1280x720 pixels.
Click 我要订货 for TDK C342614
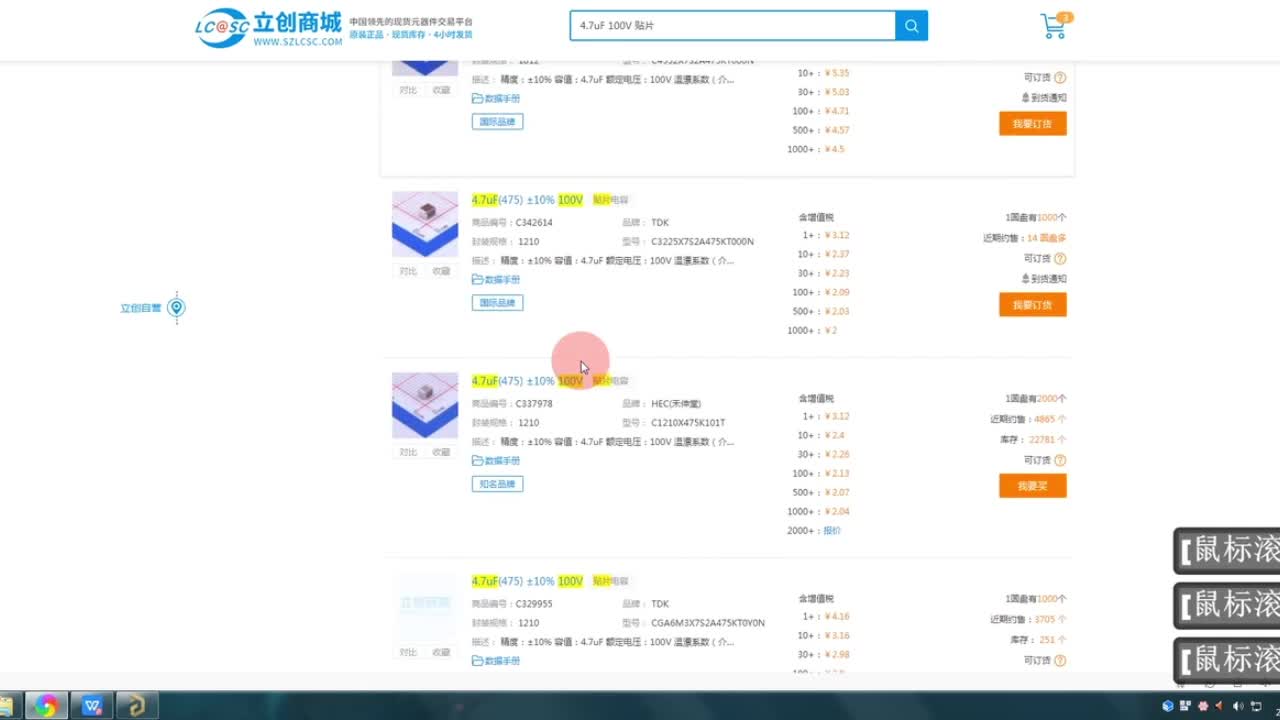pyautogui.click(x=1032, y=305)
